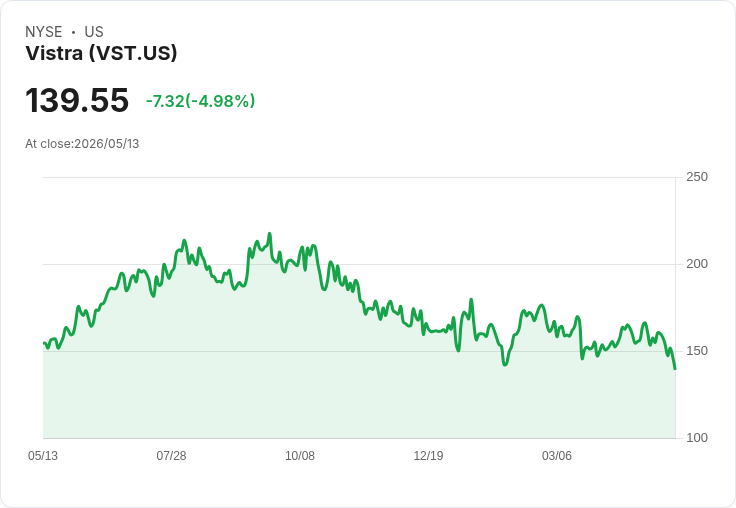Viewport: 736px width, 508px height.
Task: Click the 10/08 date axis label
Action: point(300,456)
